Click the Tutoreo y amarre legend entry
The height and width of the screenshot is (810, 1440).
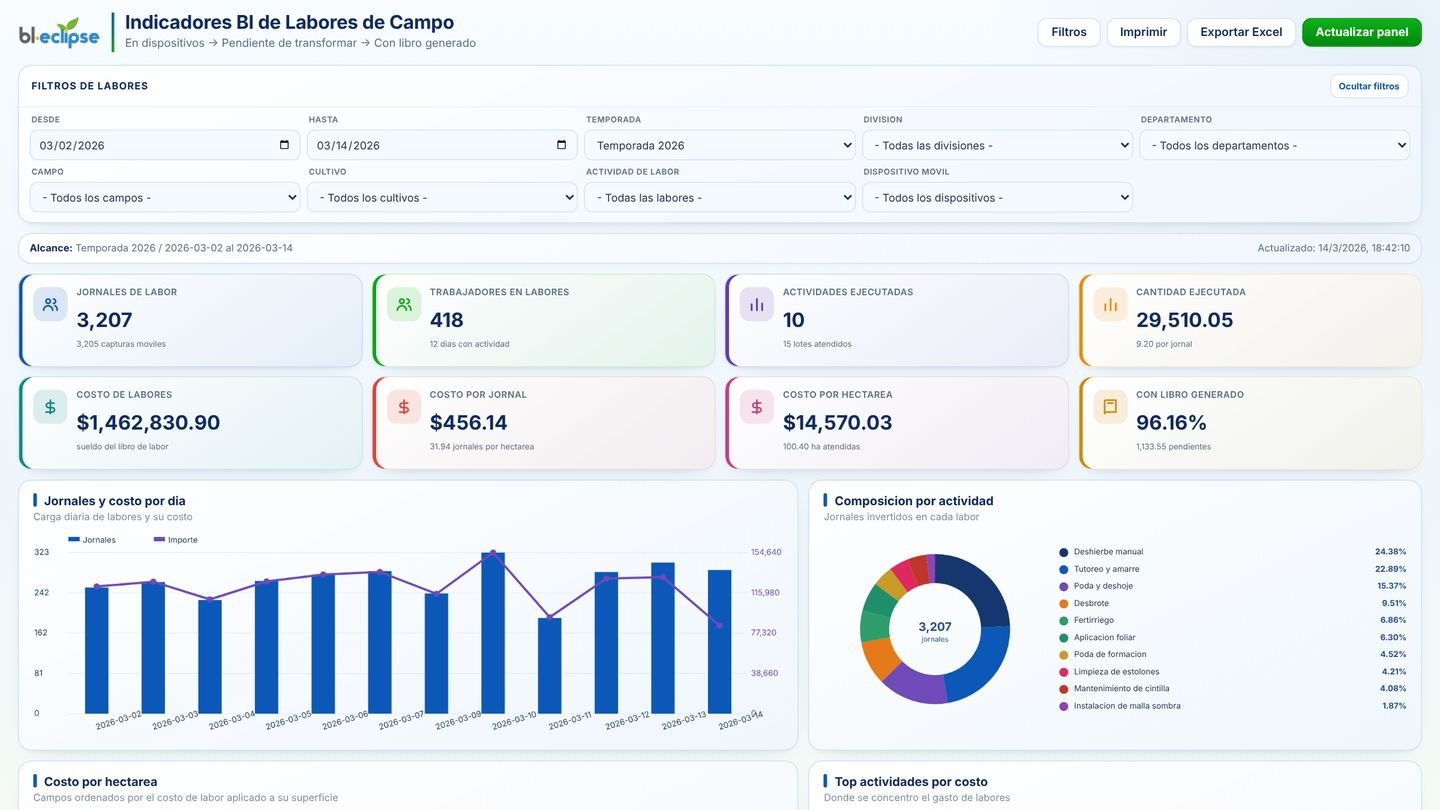[x=1232, y=569]
